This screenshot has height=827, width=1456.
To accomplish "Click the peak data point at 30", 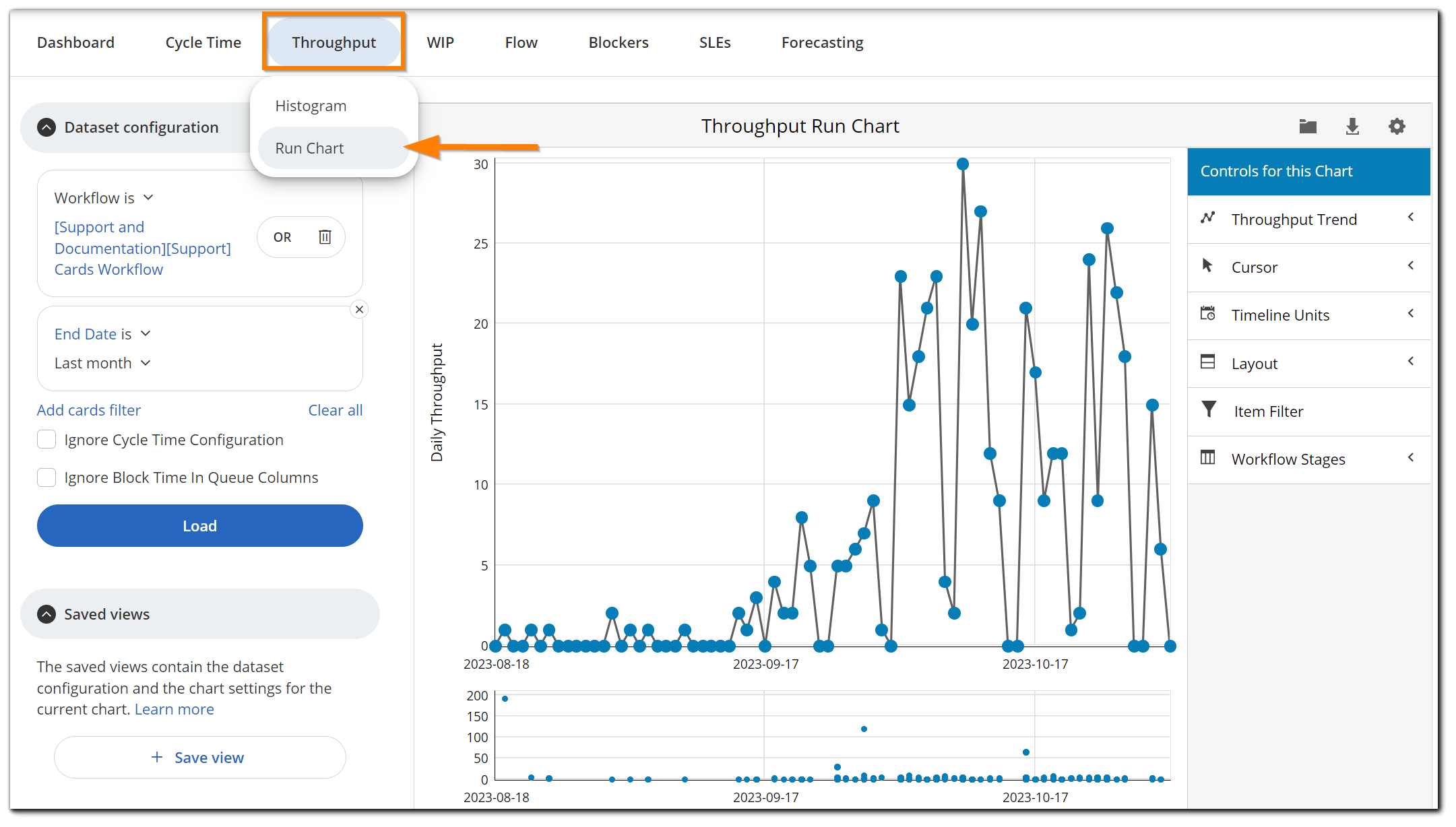I will (x=963, y=164).
